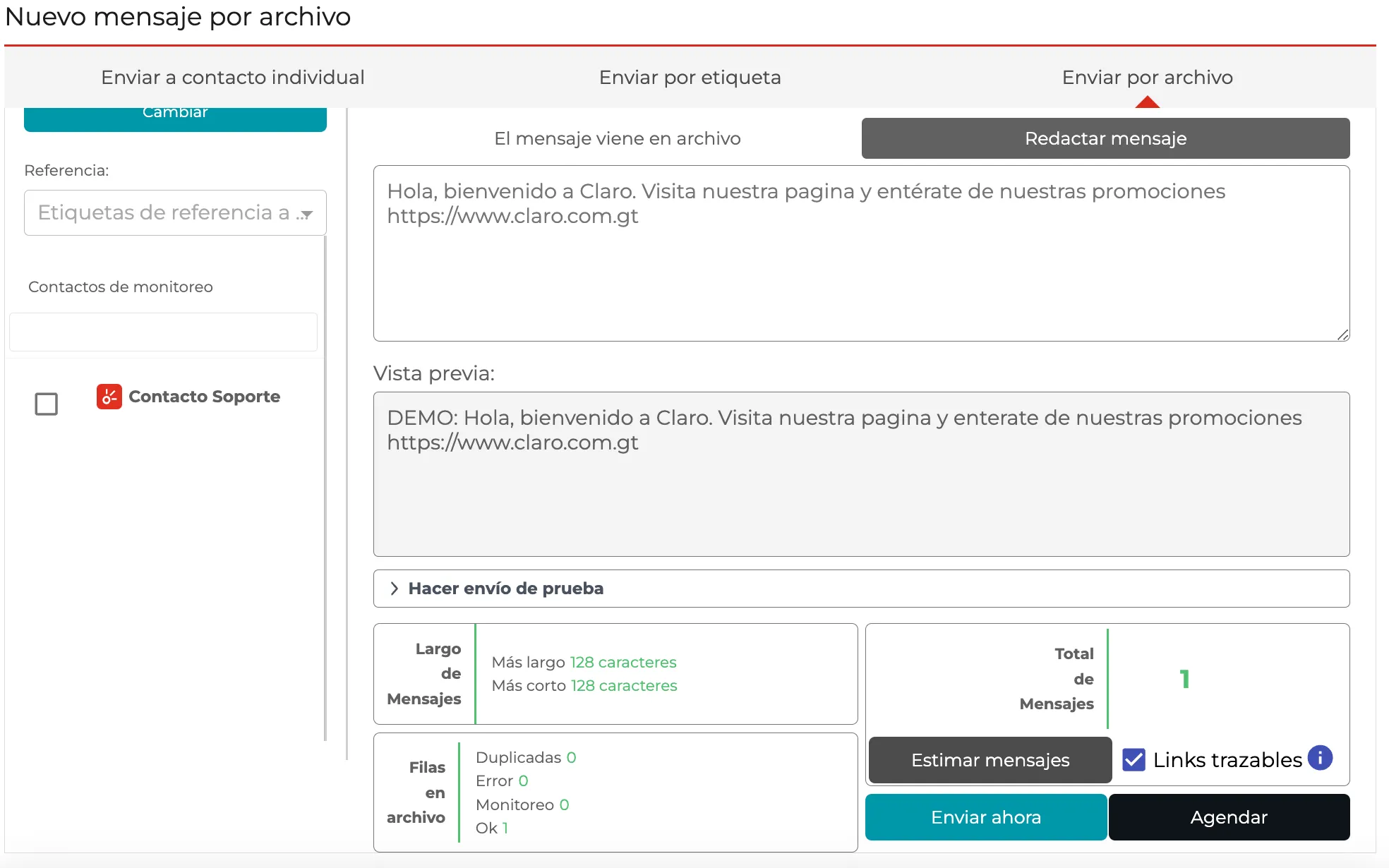Click the Nuevo mensaje por archivo title
The height and width of the screenshot is (868, 1389).
pyautogui.click(x=178, y=16)
